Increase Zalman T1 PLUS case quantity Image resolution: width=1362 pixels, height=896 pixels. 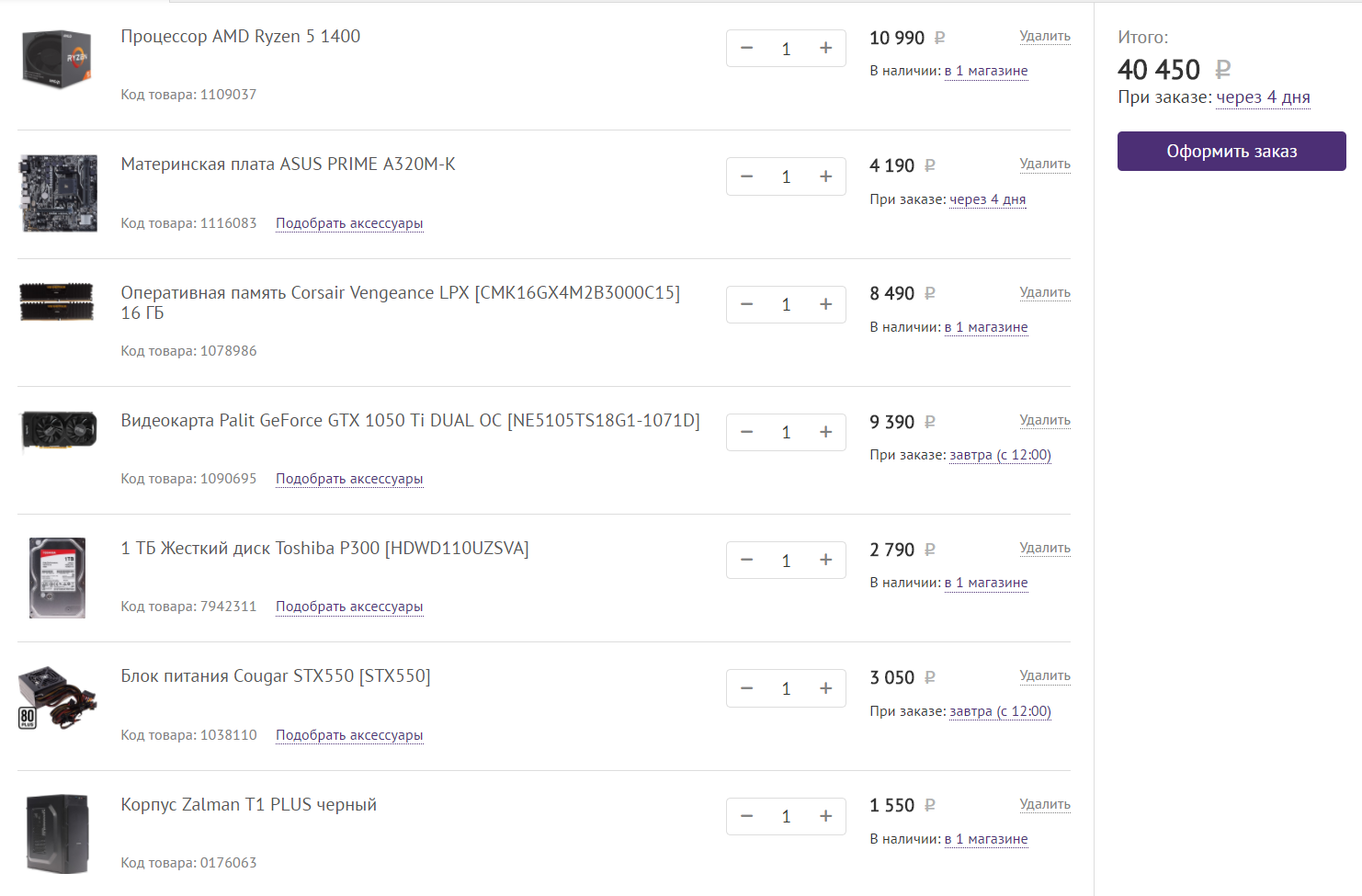[x=825, y=816]
